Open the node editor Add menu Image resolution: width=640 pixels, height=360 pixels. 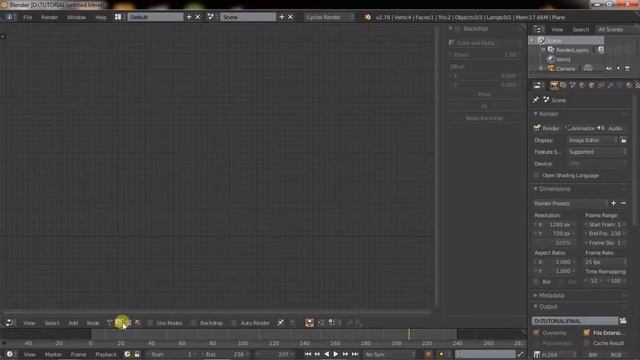pos(73,323)
